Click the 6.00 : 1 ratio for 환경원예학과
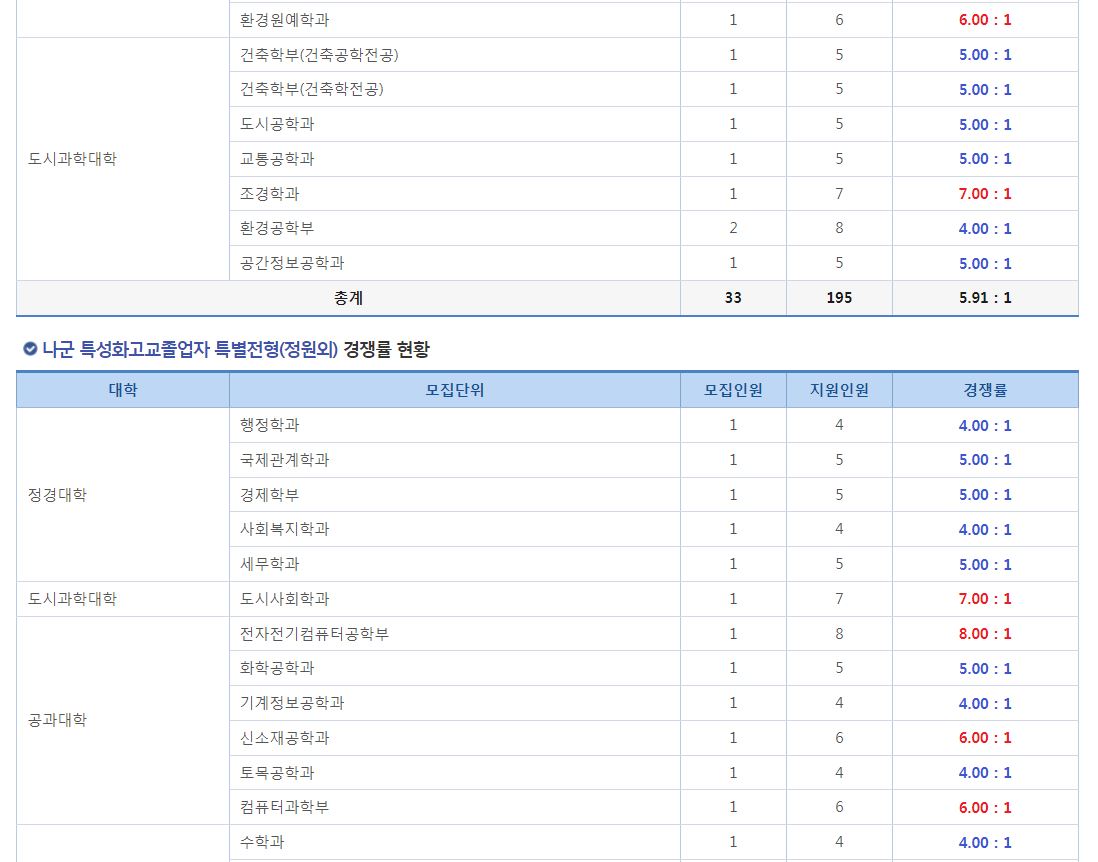The height and width of the screenshot is (862, 1098). click(x=985, y=20)
